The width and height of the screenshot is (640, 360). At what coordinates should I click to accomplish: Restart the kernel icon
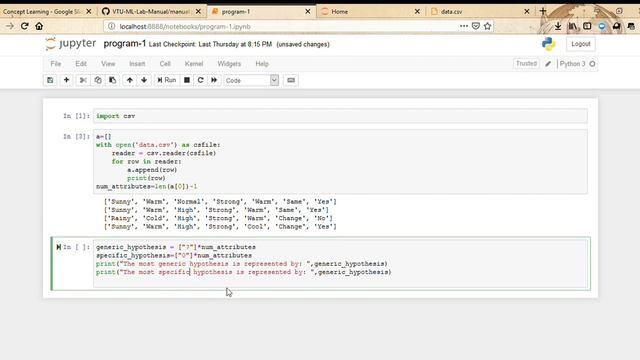(x=200, y=80)
